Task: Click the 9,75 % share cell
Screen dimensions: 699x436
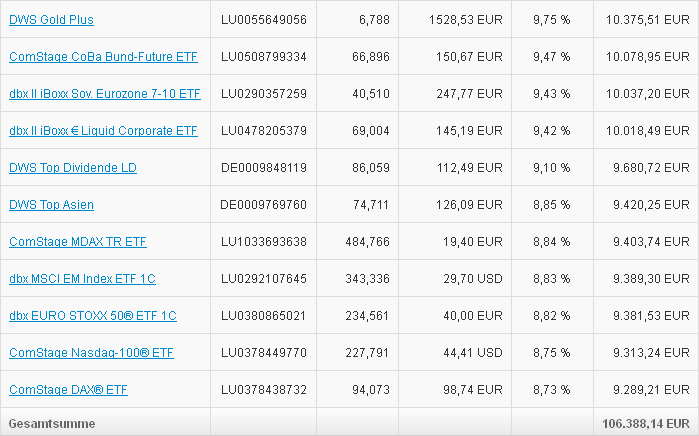Action: click(x=552, y=20)
